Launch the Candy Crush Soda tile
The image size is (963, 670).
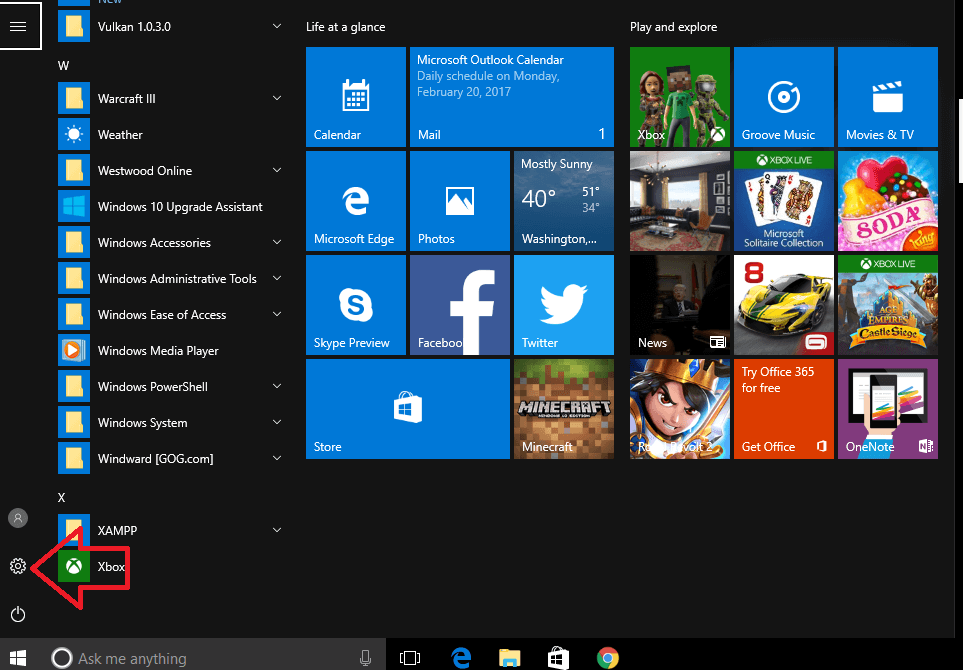tap(888, 201)
